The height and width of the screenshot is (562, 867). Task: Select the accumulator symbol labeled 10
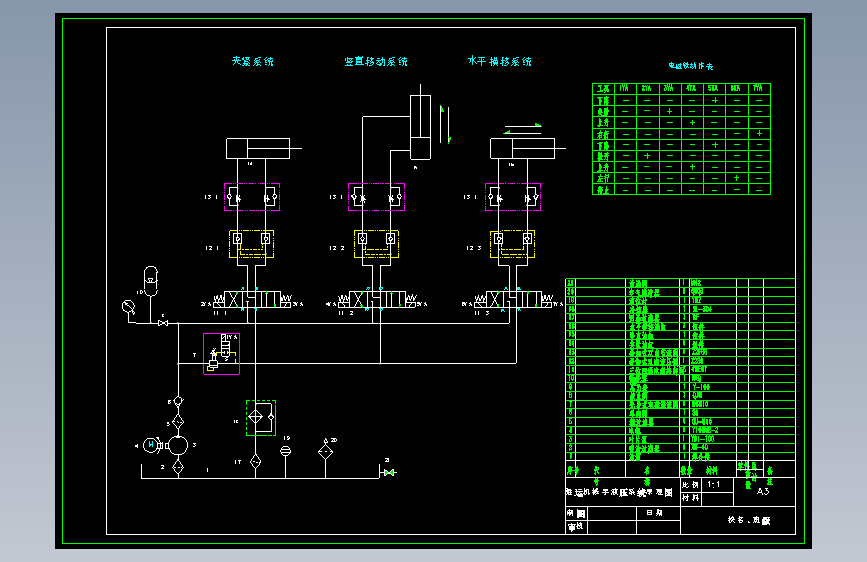pyautogui.click(x=150, y=281)
